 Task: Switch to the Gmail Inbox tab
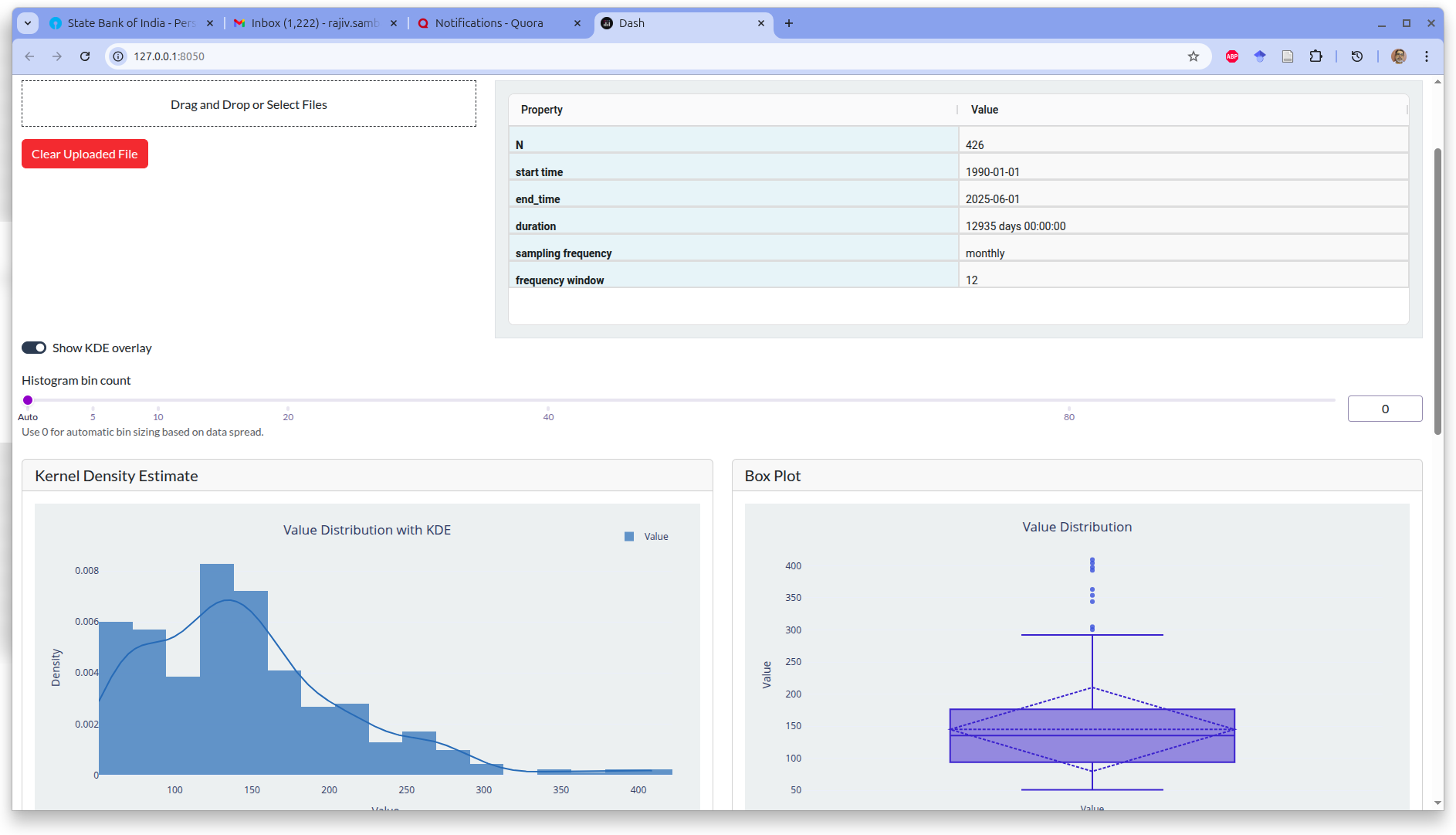coord(309,23)
